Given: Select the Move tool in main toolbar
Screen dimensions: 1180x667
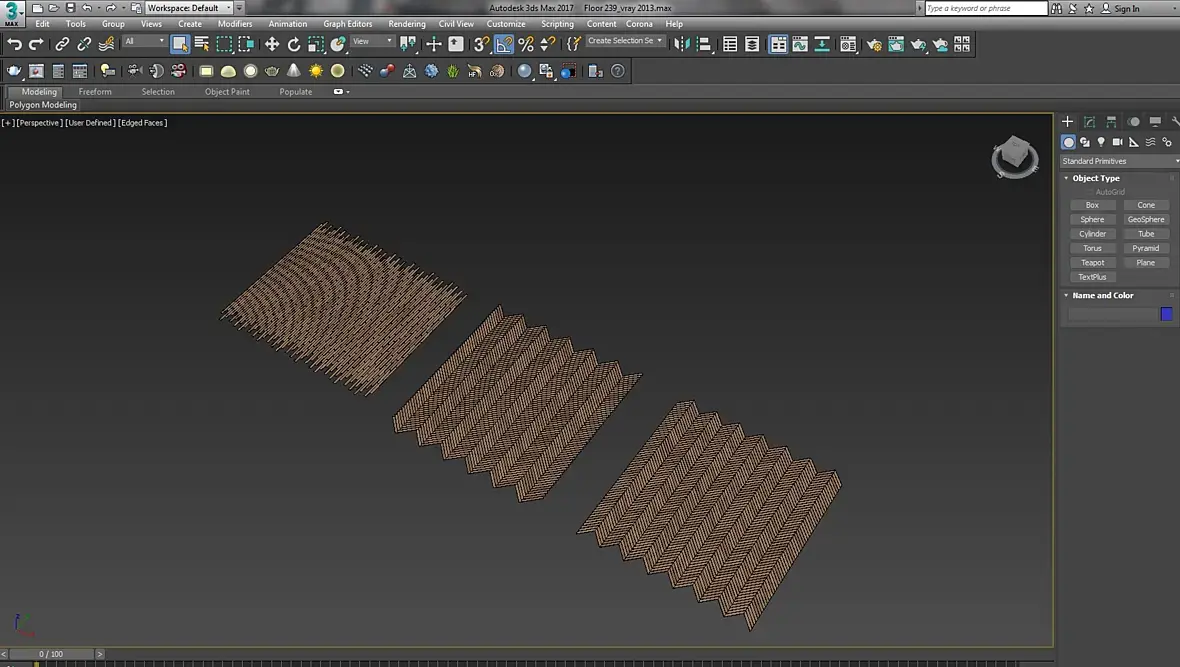Looking at the screenshot, I should (x=272, y=44).
